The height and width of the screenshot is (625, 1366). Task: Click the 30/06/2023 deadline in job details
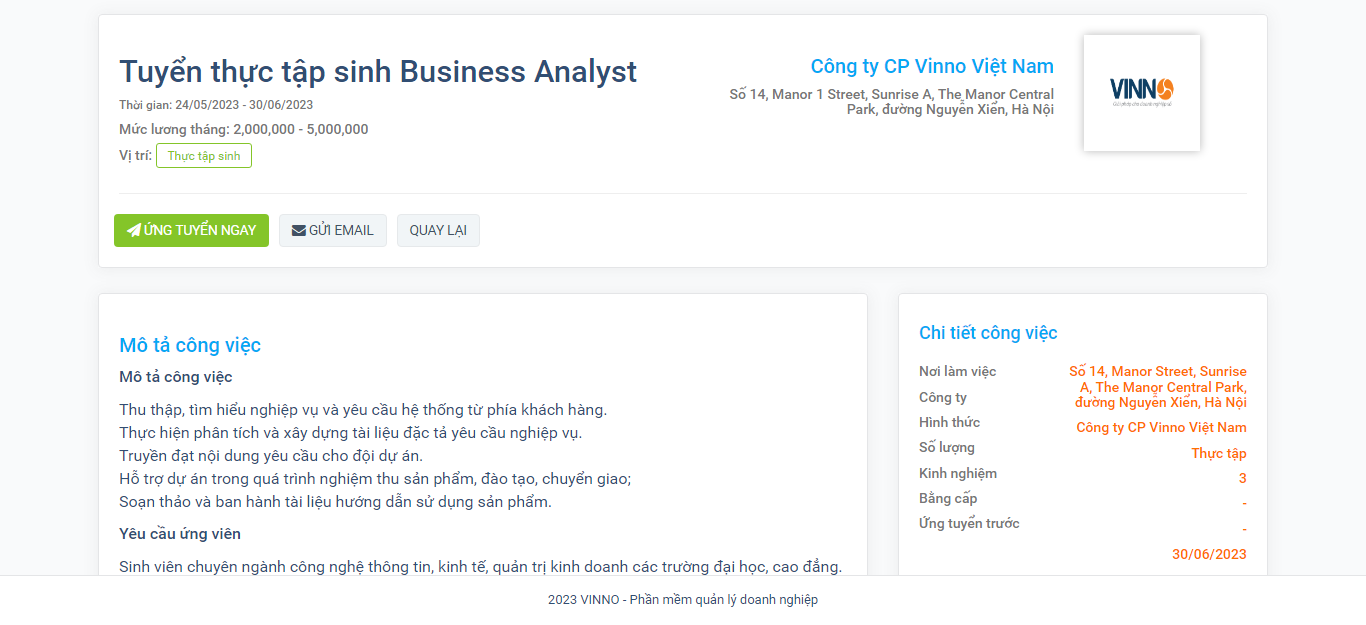pyautogui.click(x=1209, y=554)
